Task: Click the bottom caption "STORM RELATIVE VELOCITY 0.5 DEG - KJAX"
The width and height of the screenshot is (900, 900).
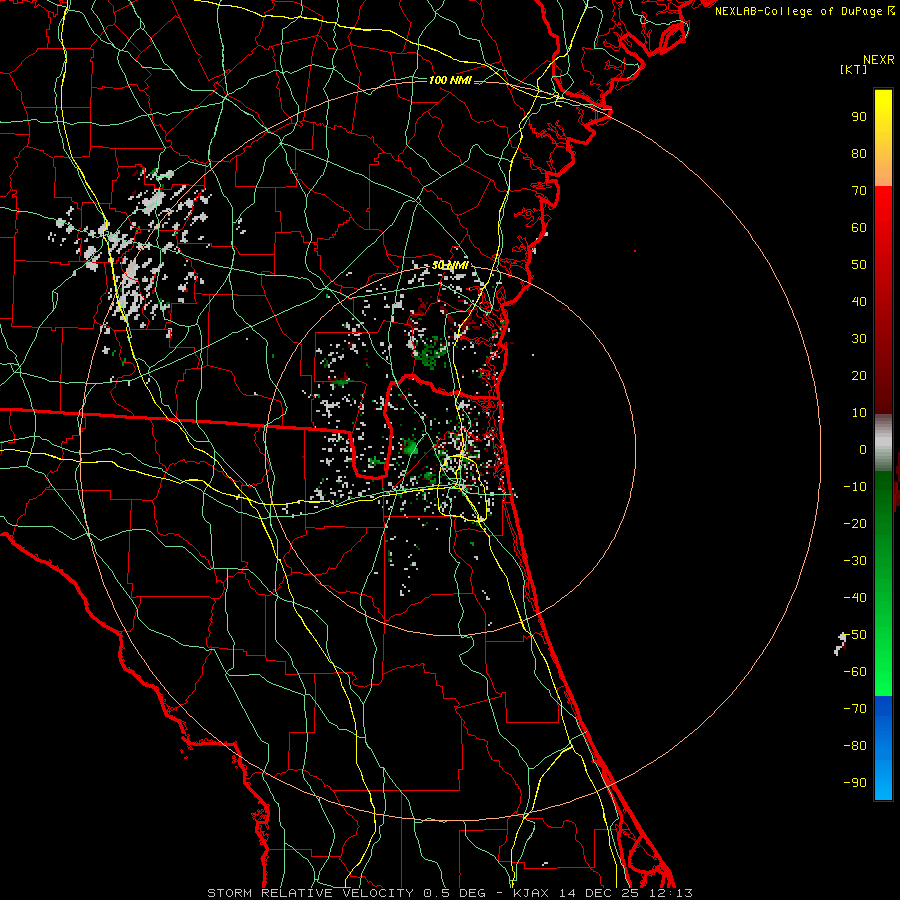Action: click(x=378, y=893)
